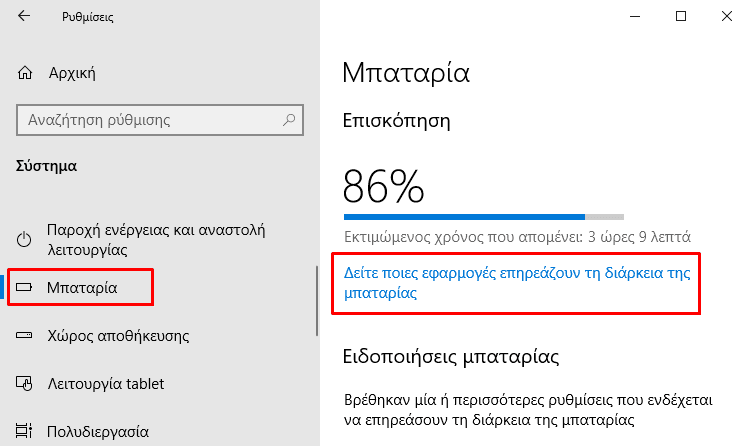Open Πολυδιεργασία settings page
The height and width of the screenshot is (446, 750).
pyautogui.click(x=98, y=432)
